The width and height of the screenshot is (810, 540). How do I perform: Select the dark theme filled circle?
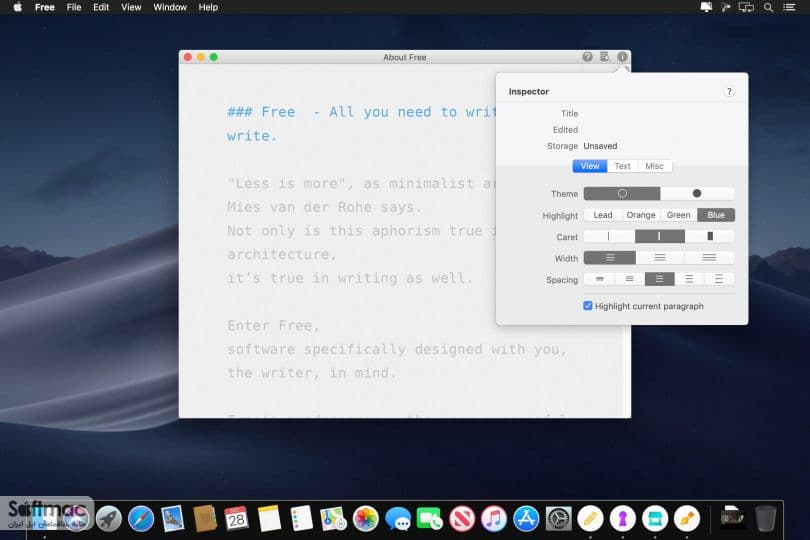(697, 193)
